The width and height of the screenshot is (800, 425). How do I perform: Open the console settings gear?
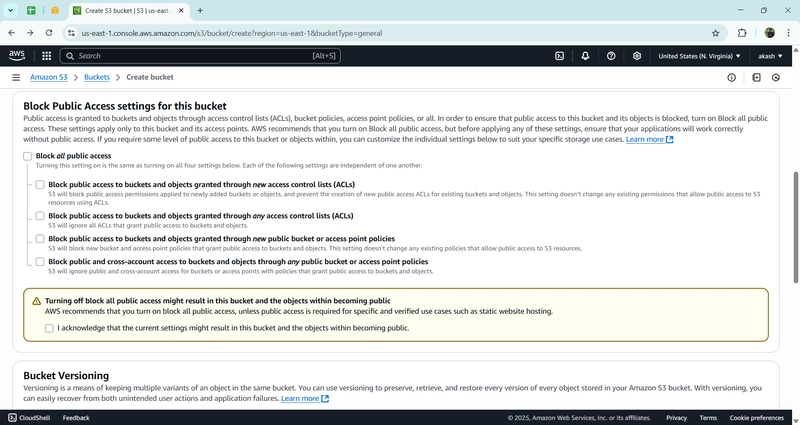637,56
